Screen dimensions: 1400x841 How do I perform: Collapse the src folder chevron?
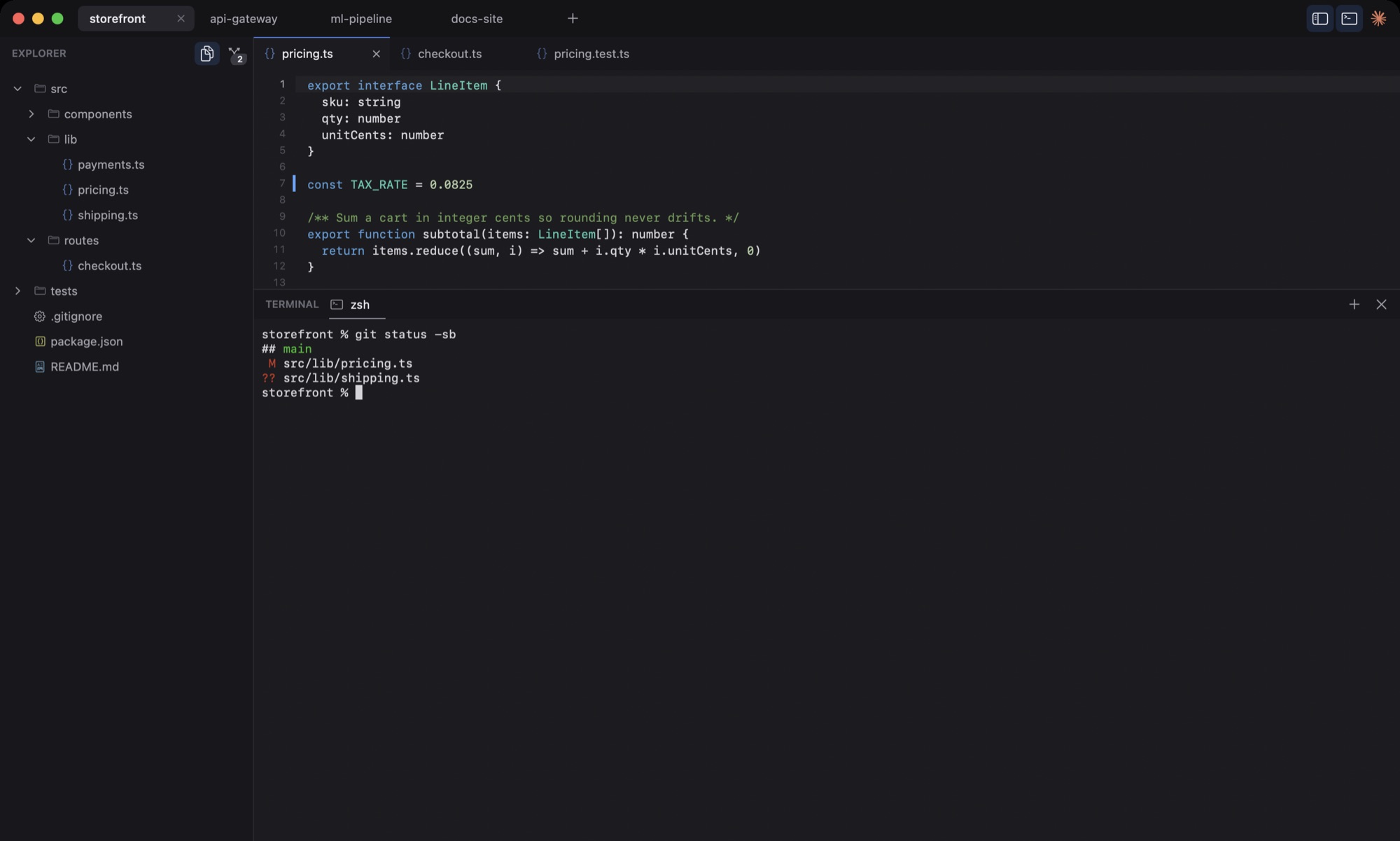17,89
